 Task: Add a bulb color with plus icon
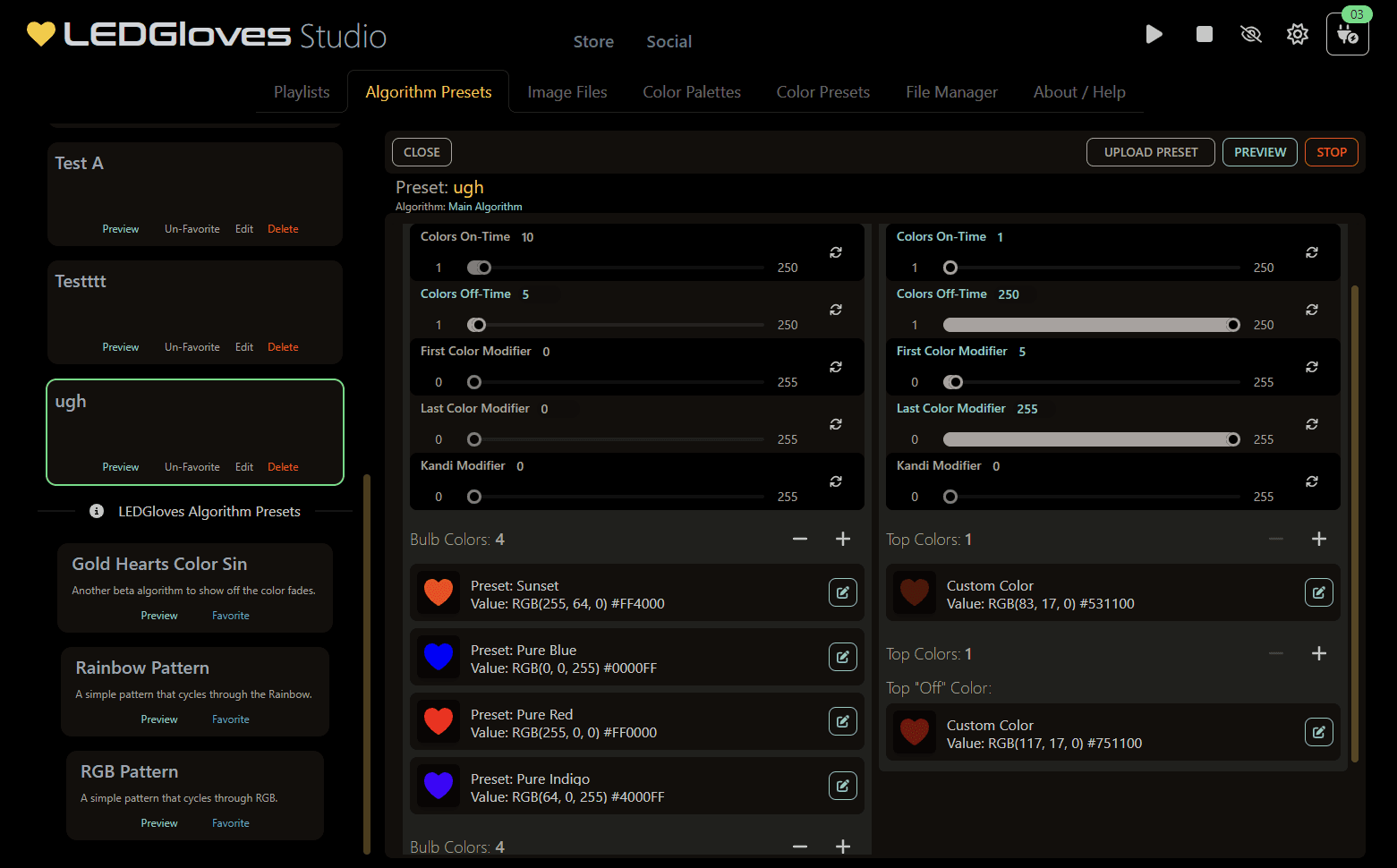point(842,539)
